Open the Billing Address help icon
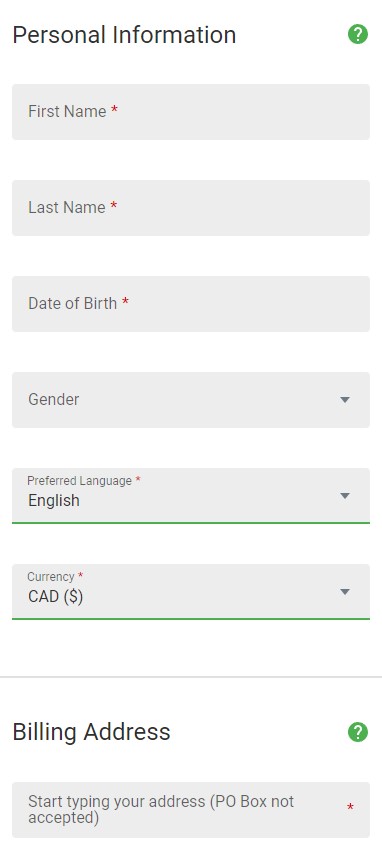 coord(358,732)
